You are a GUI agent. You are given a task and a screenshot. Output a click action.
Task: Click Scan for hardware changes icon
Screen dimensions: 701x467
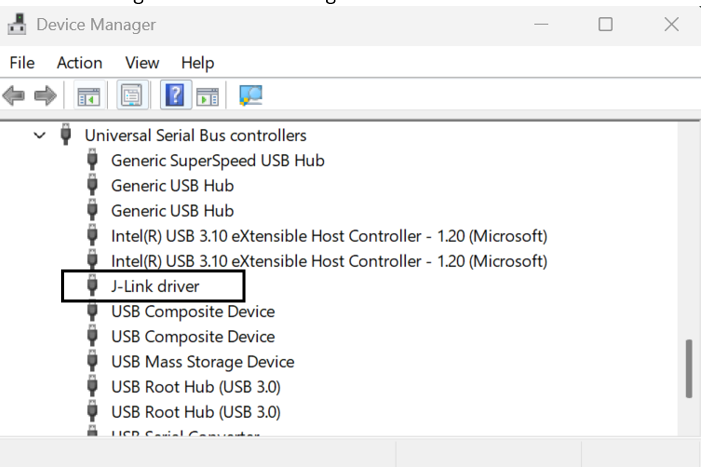click(250, 96)
